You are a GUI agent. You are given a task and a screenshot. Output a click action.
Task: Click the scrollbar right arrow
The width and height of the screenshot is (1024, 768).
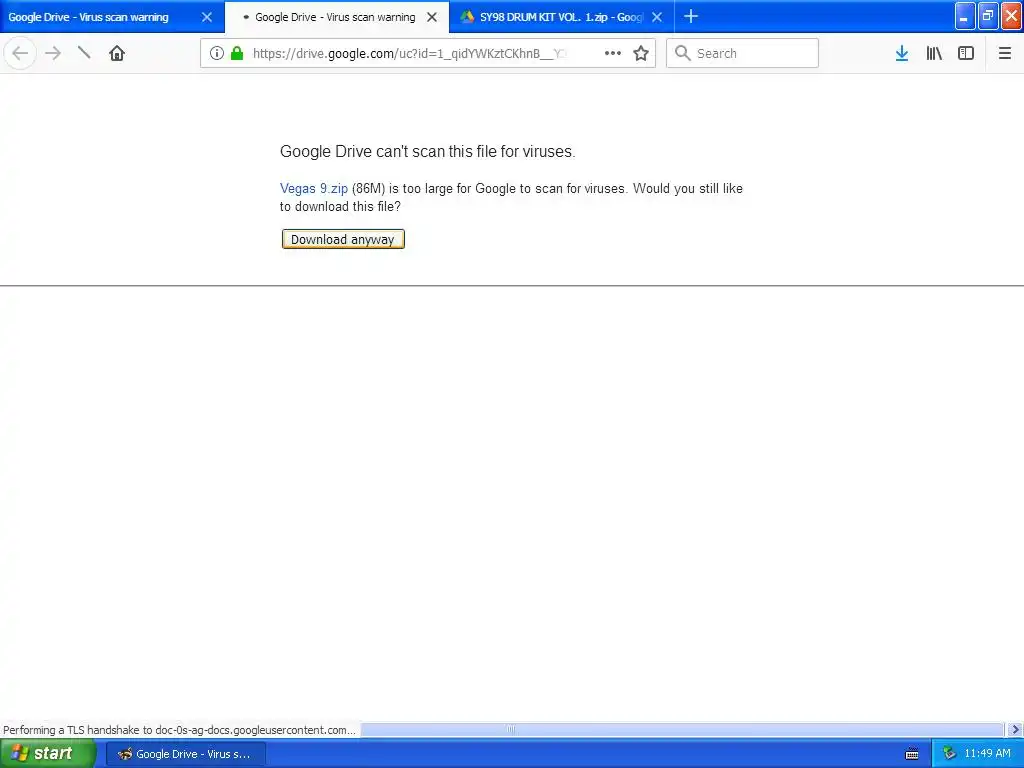[1015, 729]
